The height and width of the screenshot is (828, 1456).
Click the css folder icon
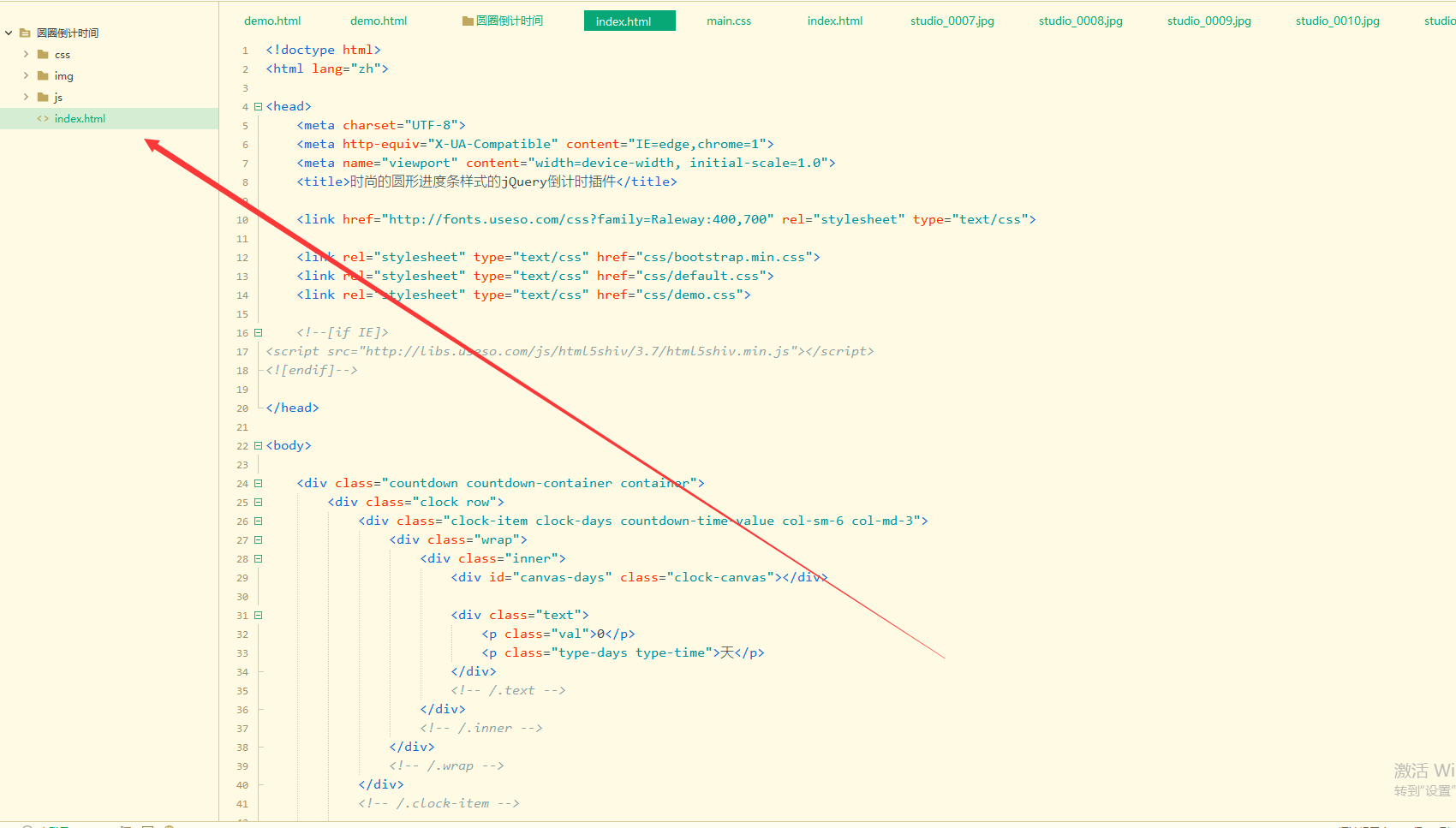point(43,54)
